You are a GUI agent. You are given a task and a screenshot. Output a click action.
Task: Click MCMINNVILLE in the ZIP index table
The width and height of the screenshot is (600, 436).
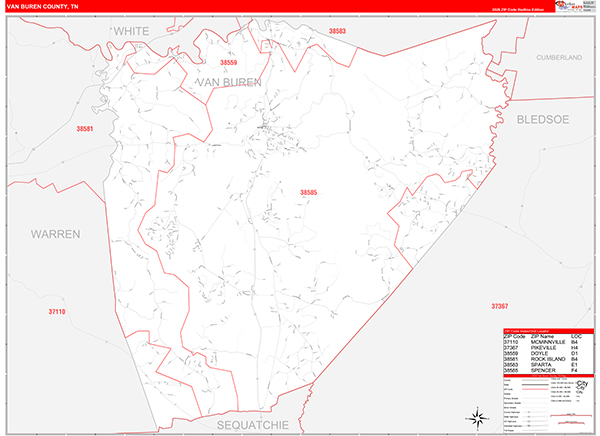(x=548, y=342)
